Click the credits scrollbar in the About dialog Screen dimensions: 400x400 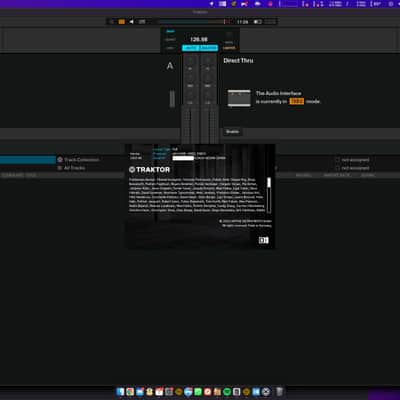coord(269,195)
